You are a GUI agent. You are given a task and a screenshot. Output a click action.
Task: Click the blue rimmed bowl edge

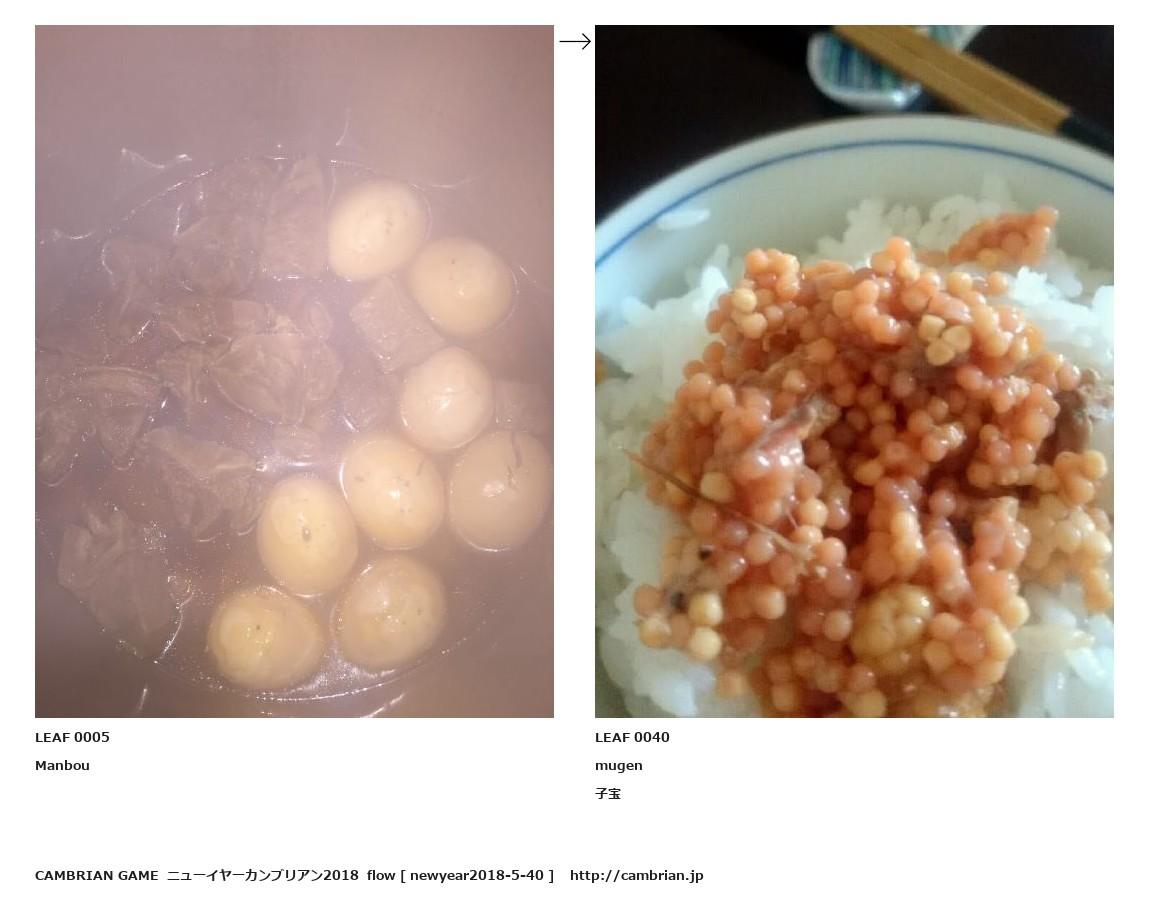pyautogui.click(x=850, y=141)
